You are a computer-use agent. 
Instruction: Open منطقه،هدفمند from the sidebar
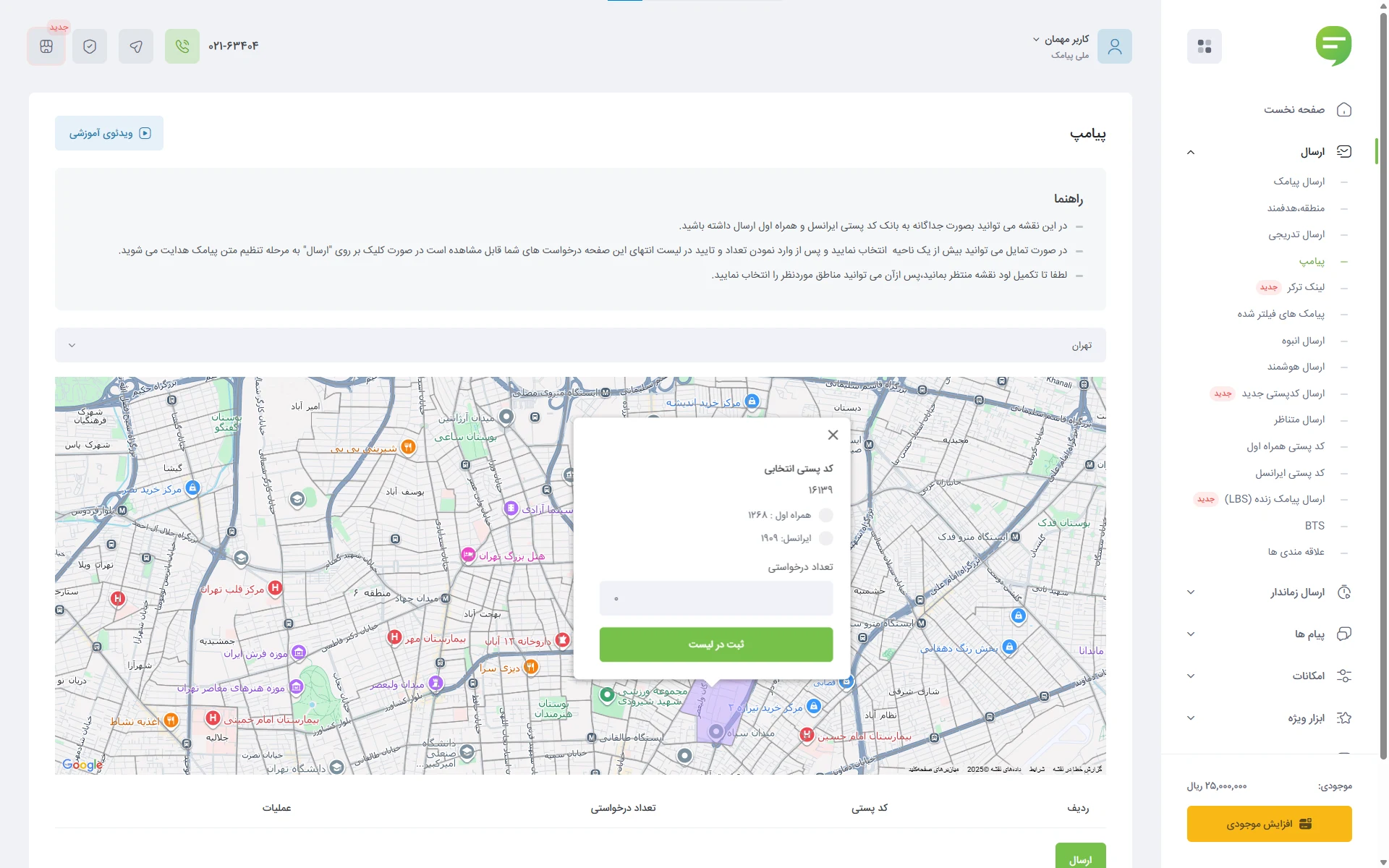(x=1296, y=208)
